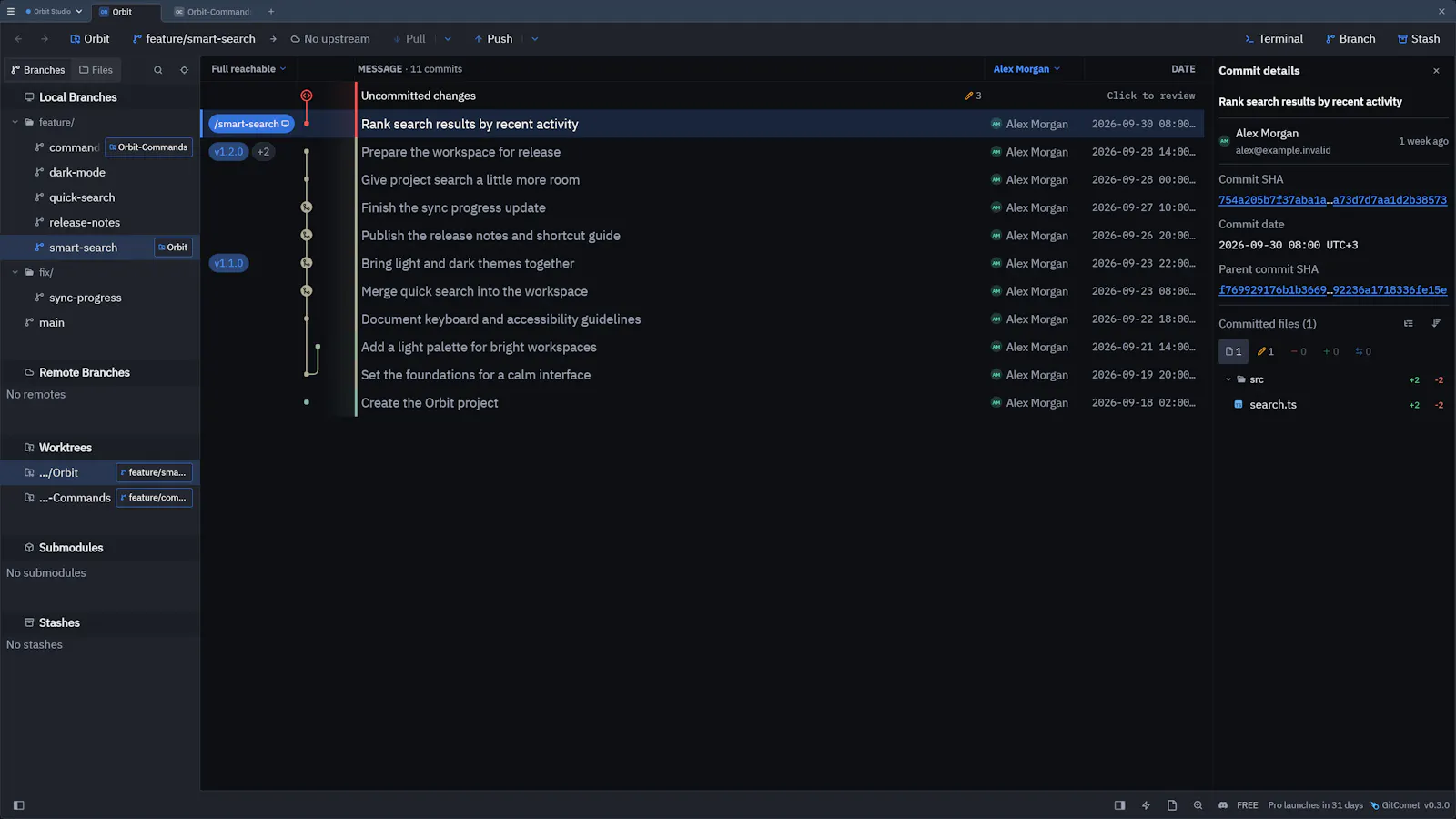Close the Commit details panel
The image size is (1456, 819).
(1436, 71)
